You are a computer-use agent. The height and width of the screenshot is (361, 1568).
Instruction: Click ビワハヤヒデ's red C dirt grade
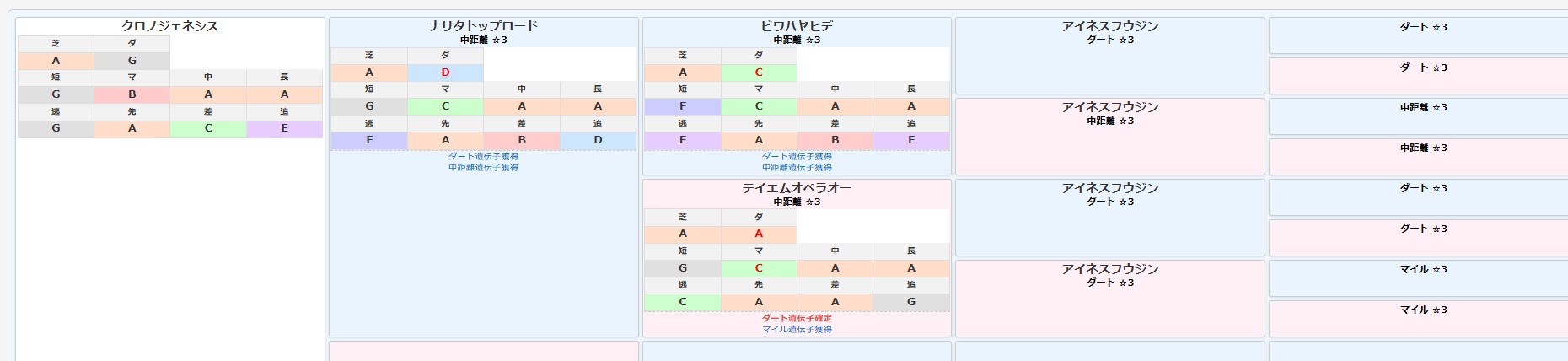[x=759, y=73]
